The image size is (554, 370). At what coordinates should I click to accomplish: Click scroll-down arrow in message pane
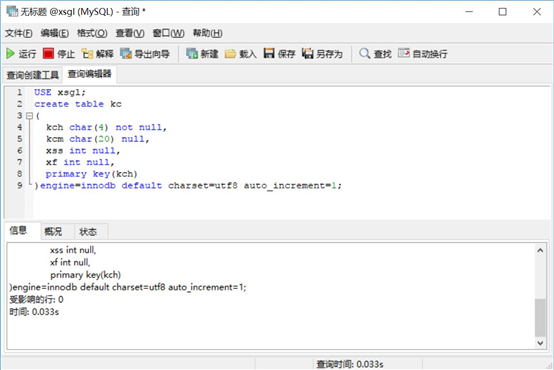[x=540, y=343]
